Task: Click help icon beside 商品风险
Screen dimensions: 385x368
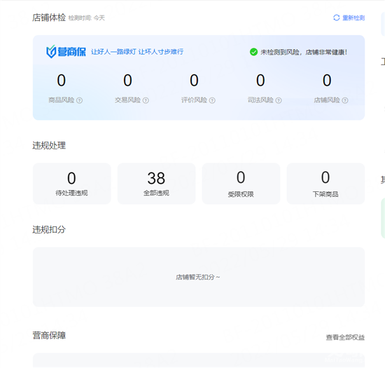Action: tap(80, 100)
